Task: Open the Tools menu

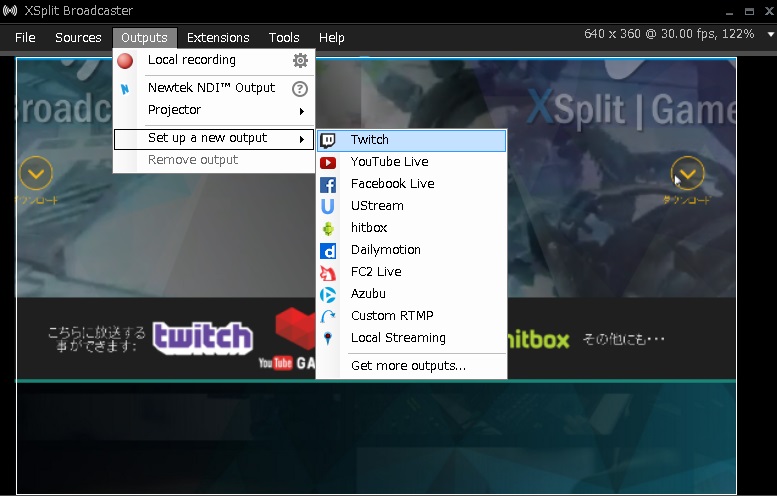Action: pos(284,38)
